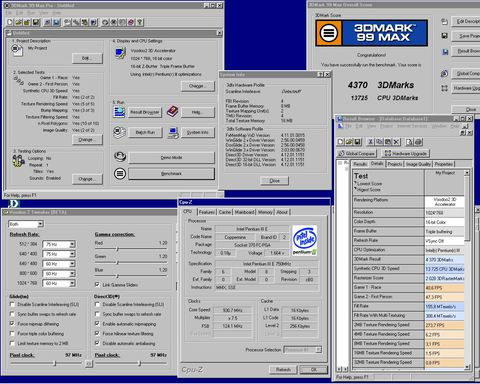Toggle Force bilinear texture filtering checkbox
480x384 pixels.
tap(97, 333)
